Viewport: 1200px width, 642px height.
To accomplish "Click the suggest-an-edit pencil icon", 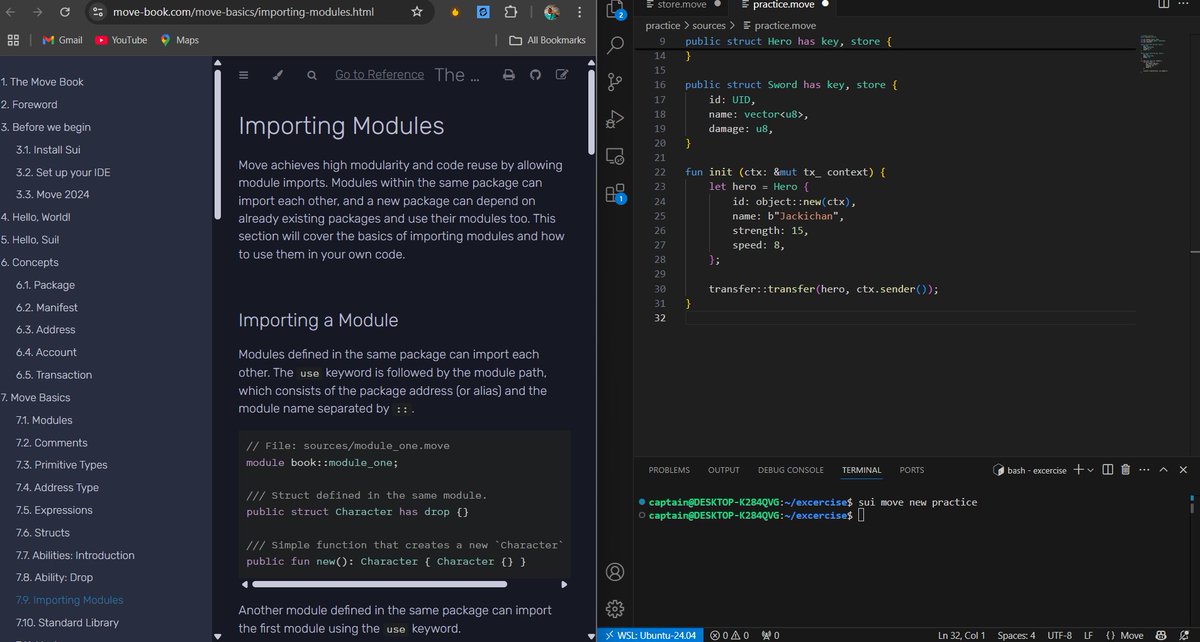I will 562,75.
